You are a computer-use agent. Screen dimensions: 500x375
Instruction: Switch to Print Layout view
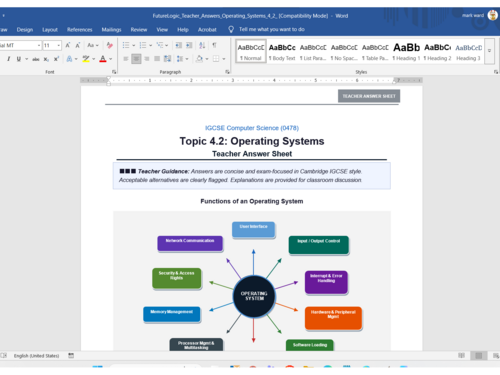[479, 356]
